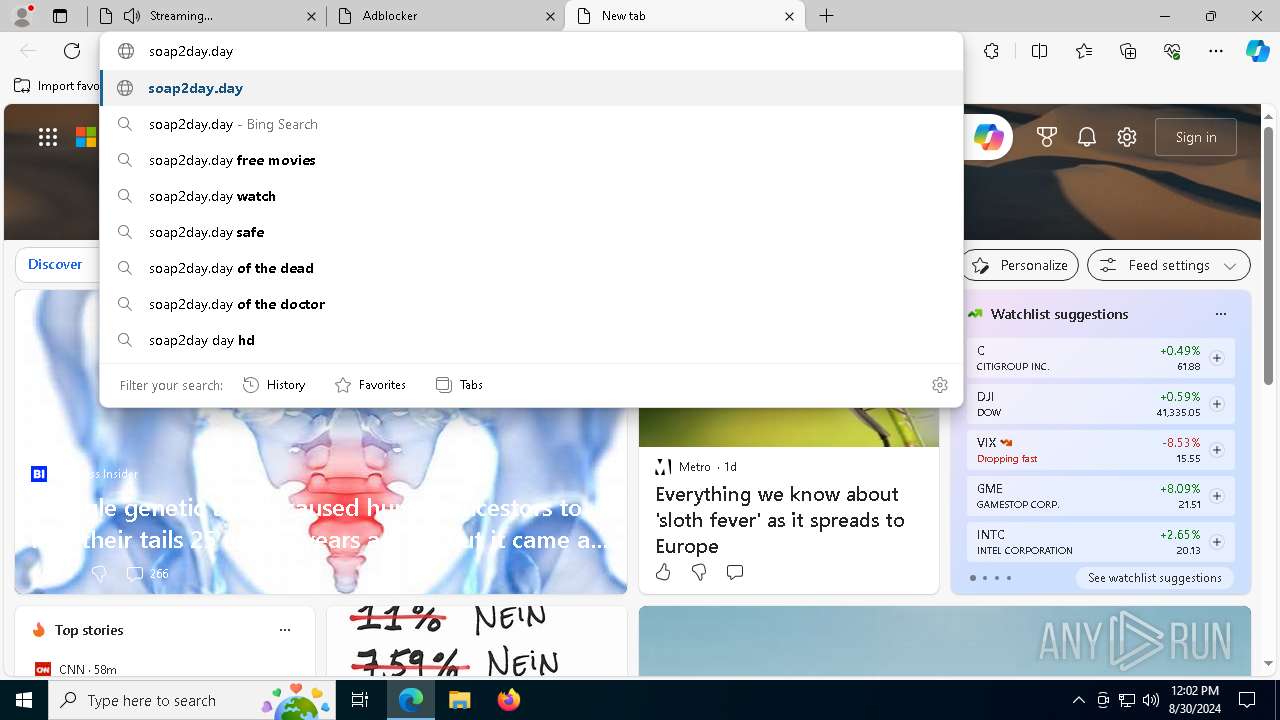Click the Copilot button on MSN page
Image resolution: width=1280 pixels, height=720 pixels.
pyautogui.click(x=988, y=137)
